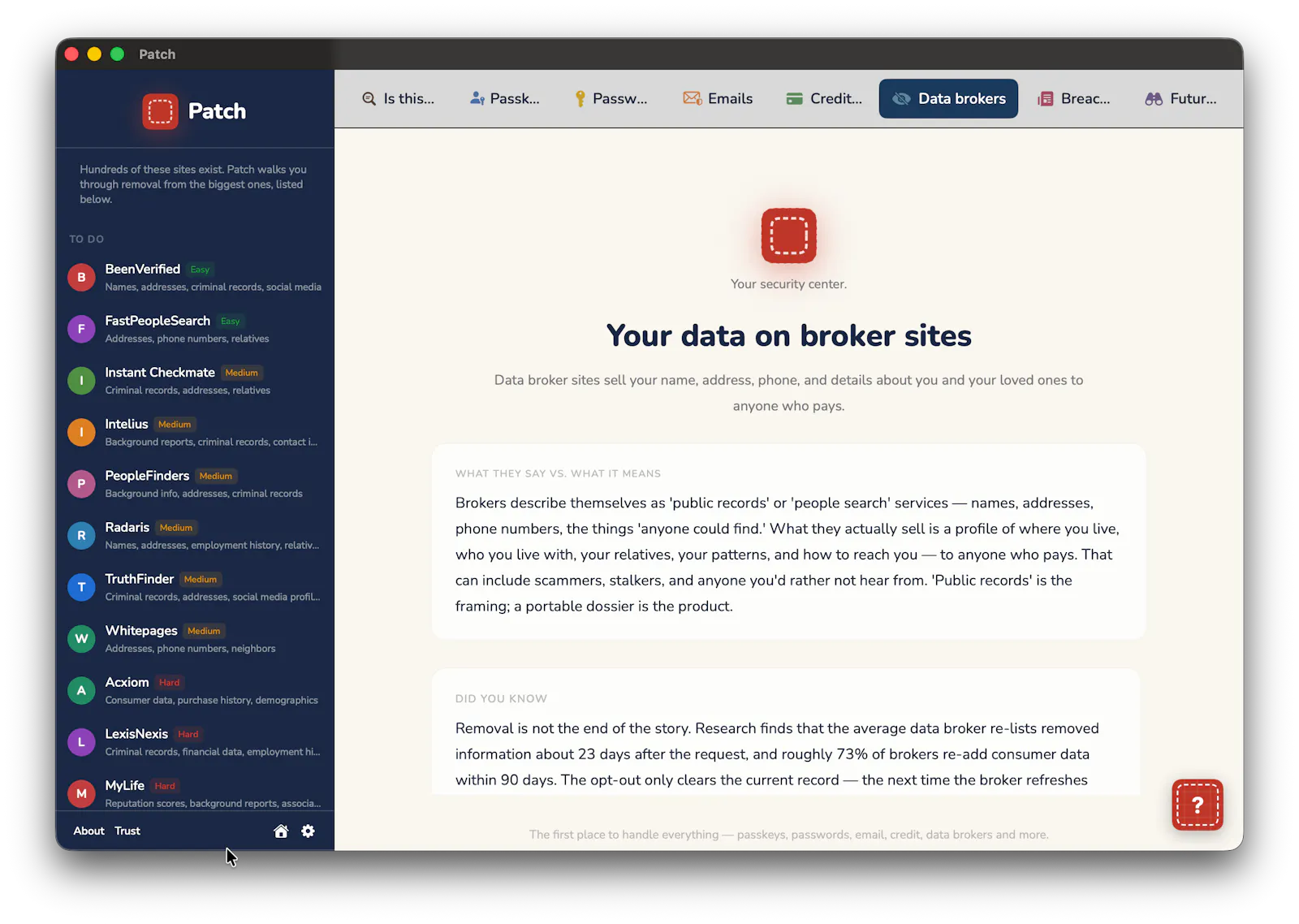Click the crossed-eye icon on Data brokers tab
The image size is (1299, 924).
(x=901, y=98)
